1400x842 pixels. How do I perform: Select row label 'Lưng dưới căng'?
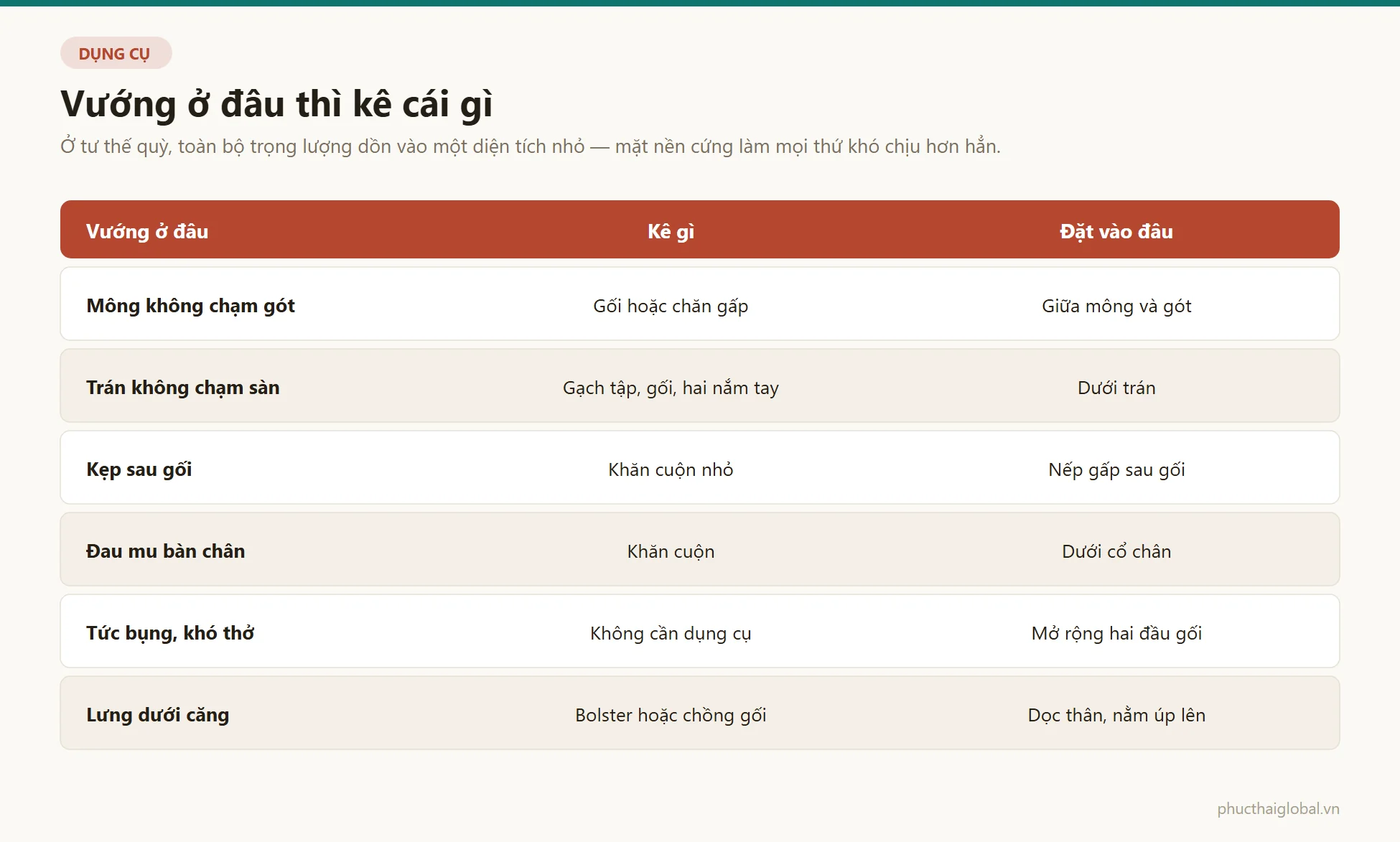[158, 715]
